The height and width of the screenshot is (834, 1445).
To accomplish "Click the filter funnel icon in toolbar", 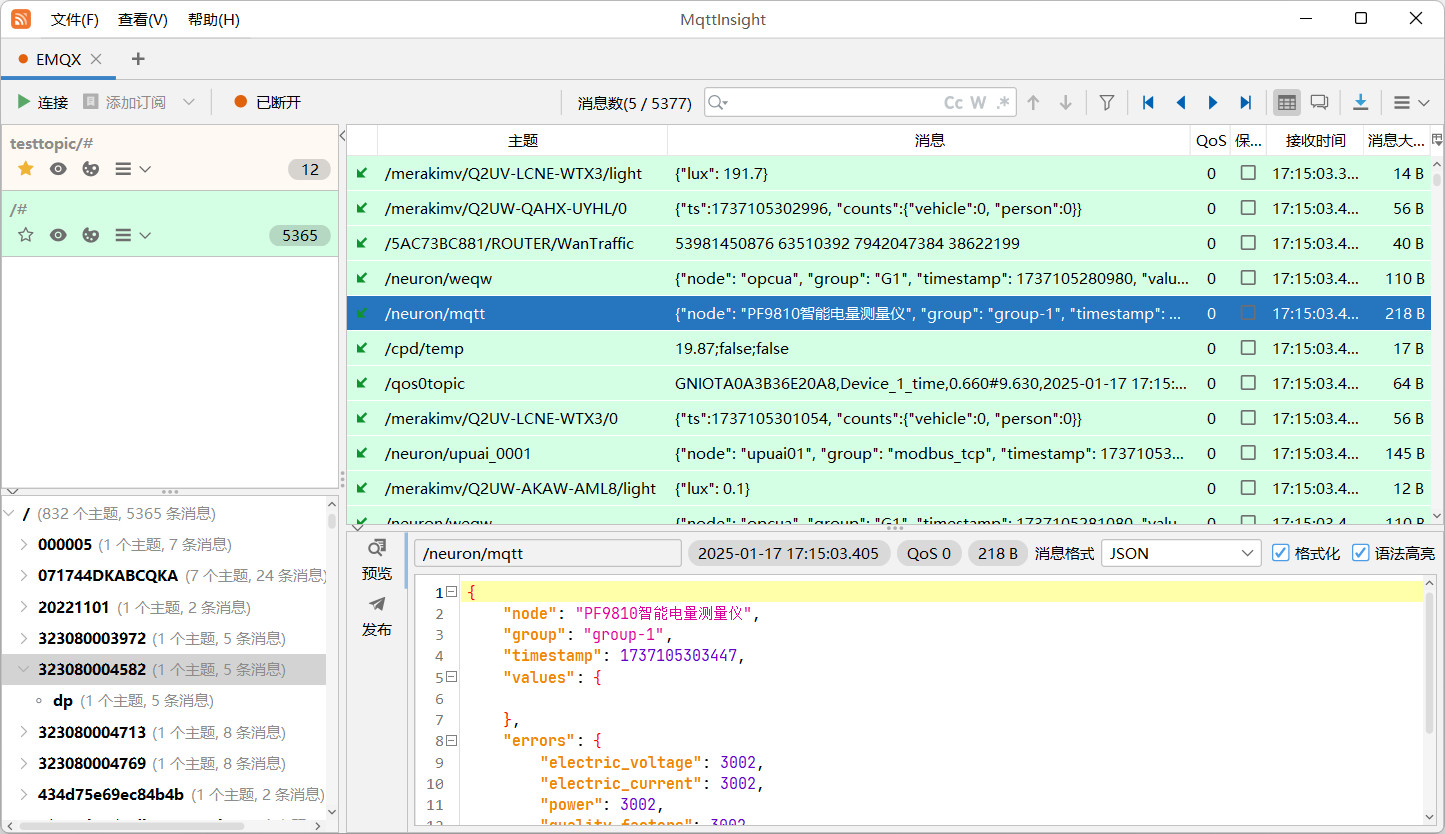I will [x=1107, y=102].
